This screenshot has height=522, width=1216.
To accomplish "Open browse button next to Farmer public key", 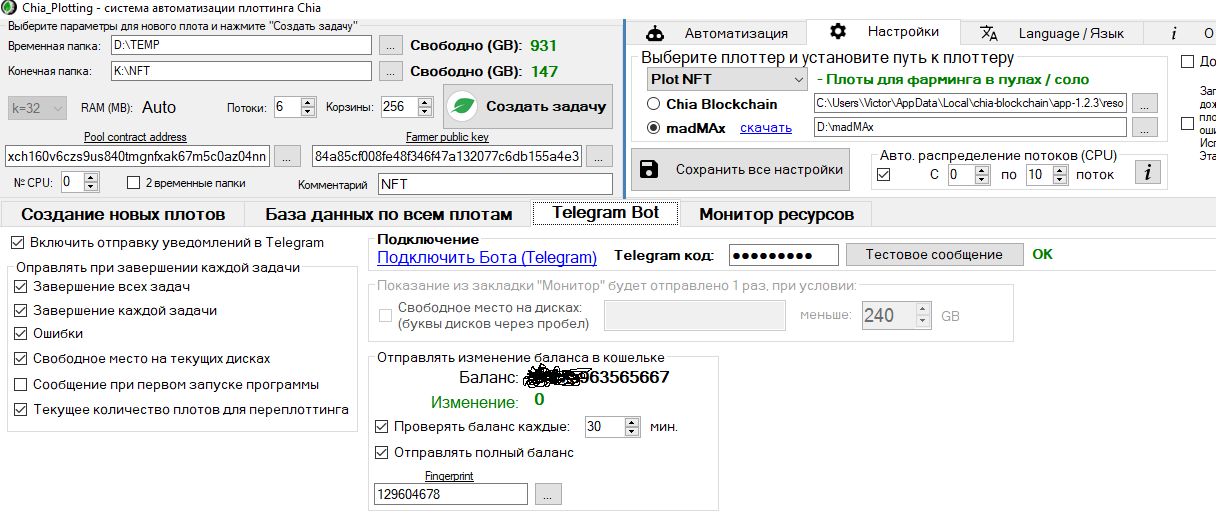I will [599, 156].
